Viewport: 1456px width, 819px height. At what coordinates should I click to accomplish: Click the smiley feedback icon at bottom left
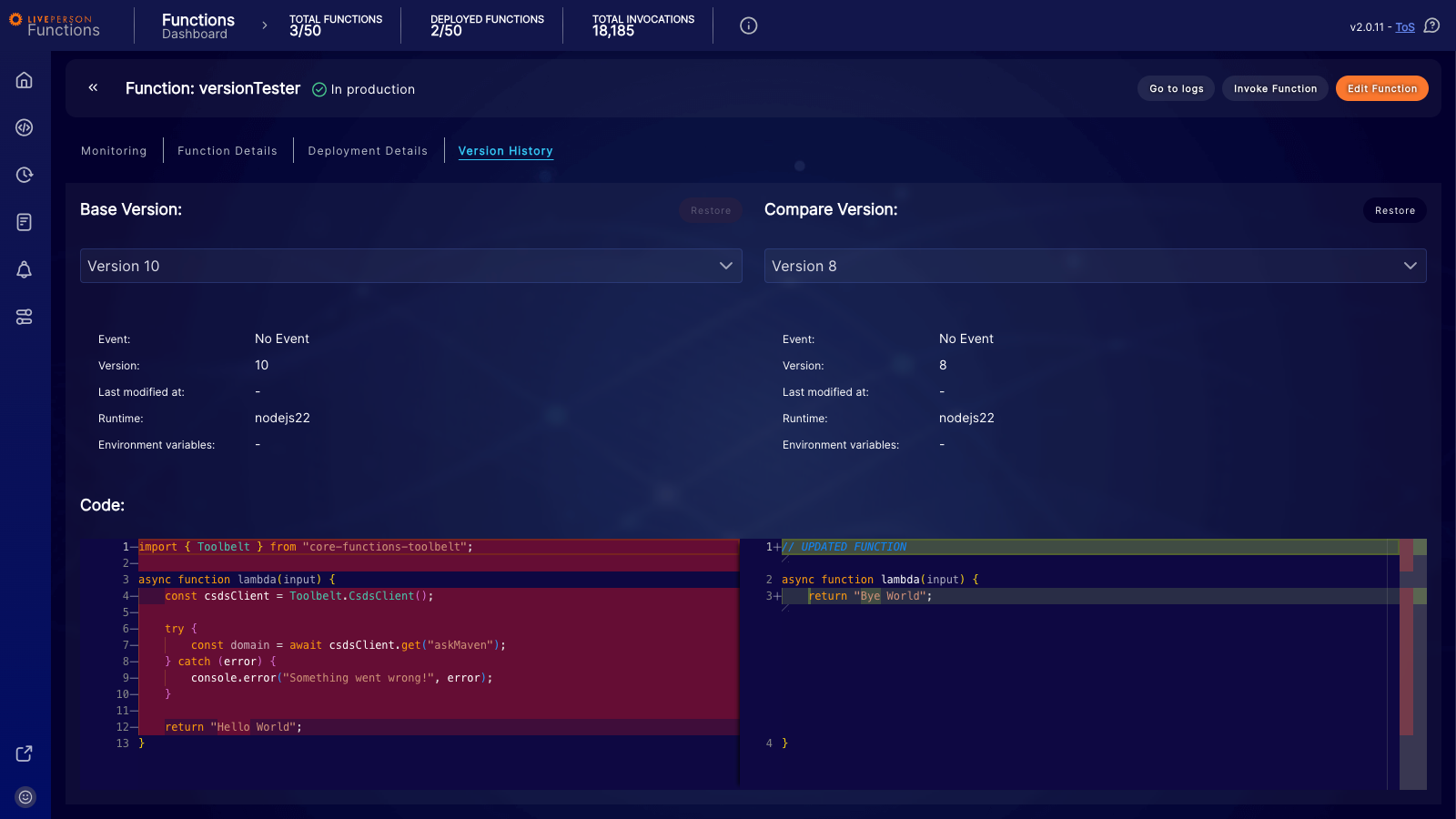pyautogui.click(x=24, y=796)
